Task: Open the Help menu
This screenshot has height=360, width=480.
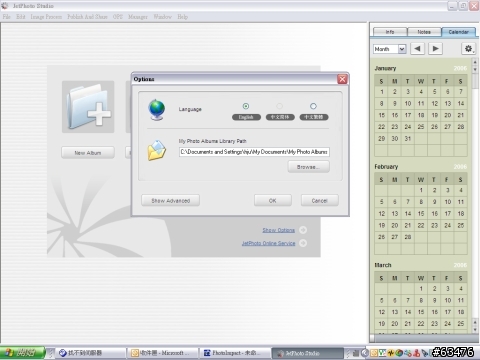Action: tap(182, 17)
